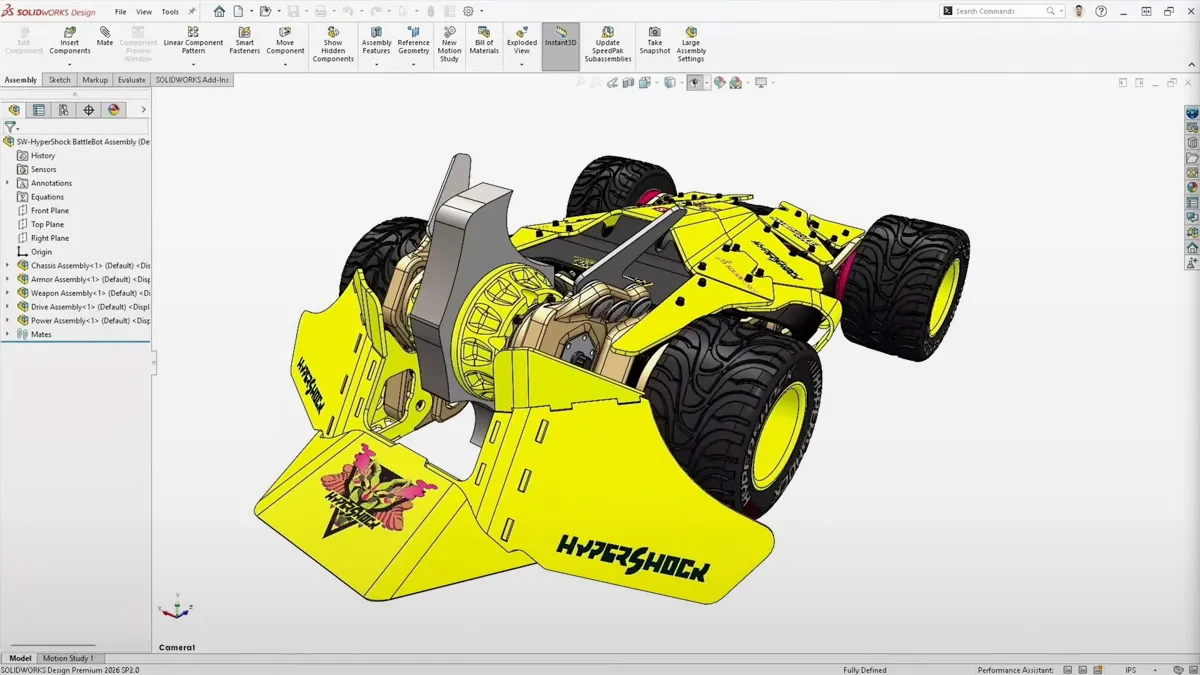Open the Exploded View dropdown arrow
This screenshot has width=1200, height=675.
tap(521, 64)
